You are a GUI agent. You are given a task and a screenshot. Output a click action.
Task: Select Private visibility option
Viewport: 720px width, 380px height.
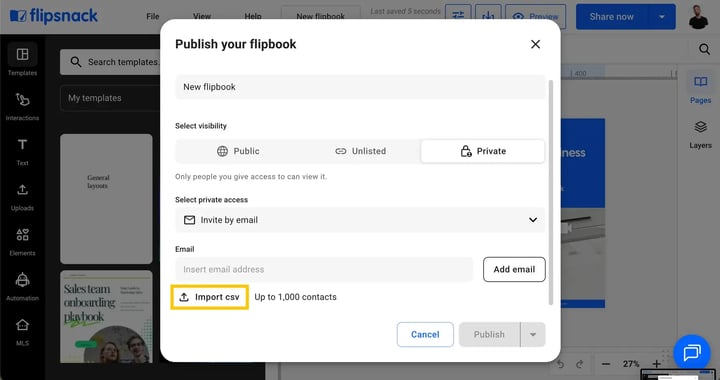483,151
